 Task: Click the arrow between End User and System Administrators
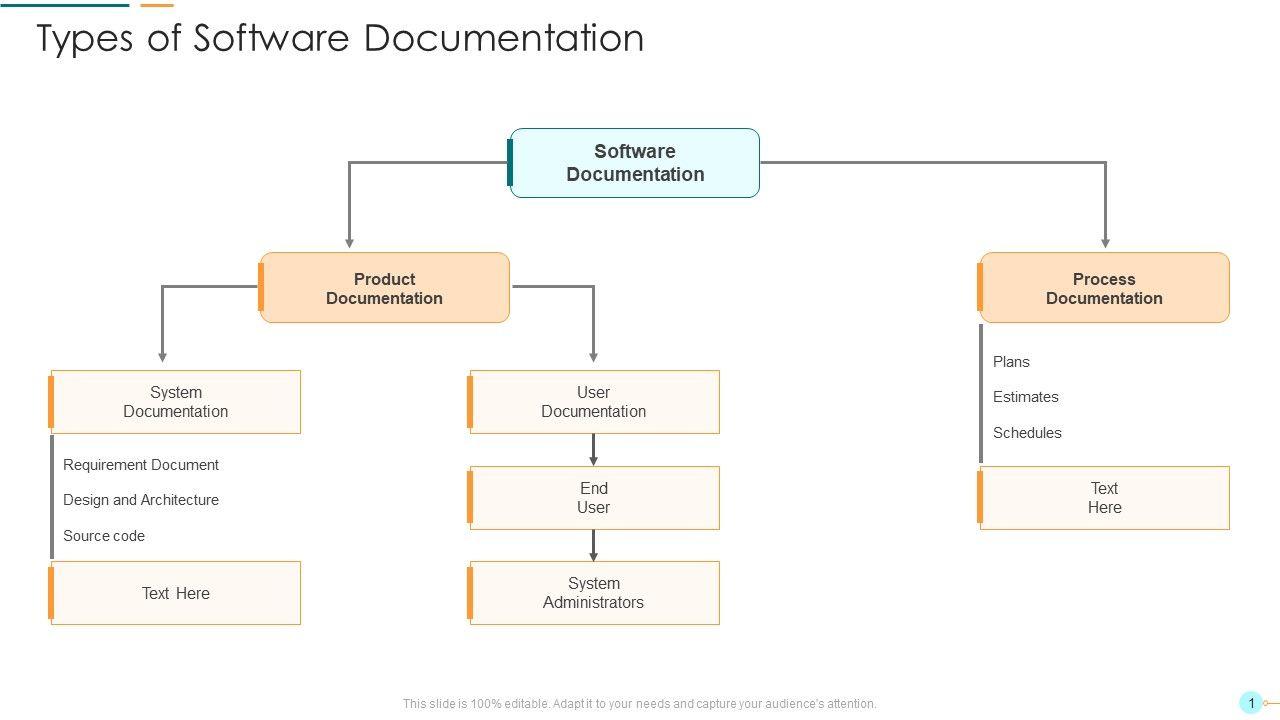(x=593, y=545)
